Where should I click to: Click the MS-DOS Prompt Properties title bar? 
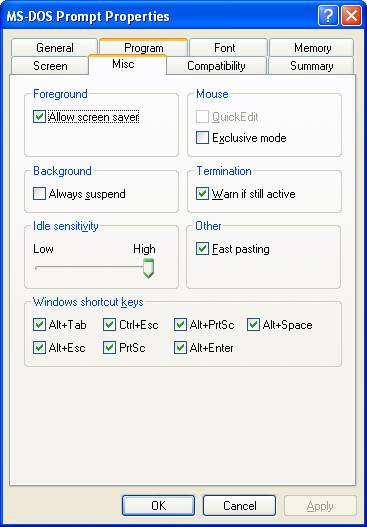(x=158, y=16)
